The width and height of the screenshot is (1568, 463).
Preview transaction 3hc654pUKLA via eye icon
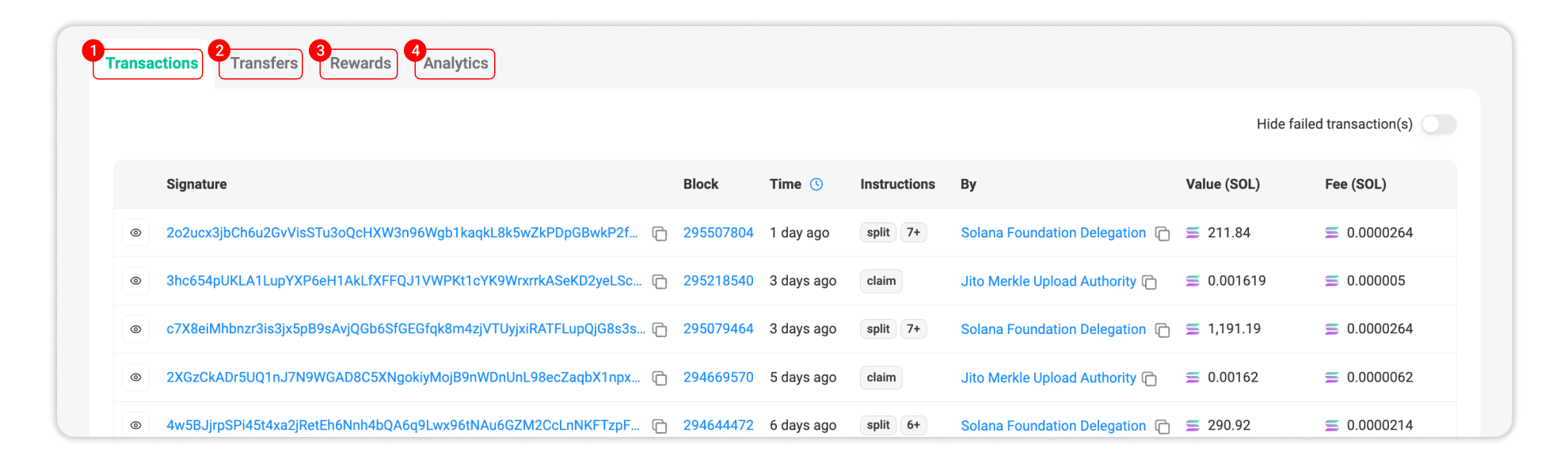coord(136,281)
